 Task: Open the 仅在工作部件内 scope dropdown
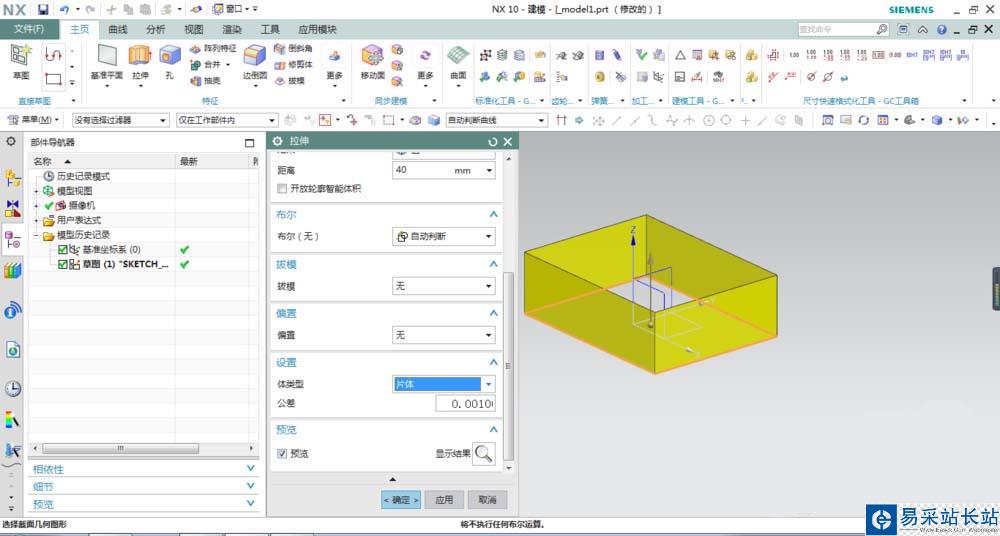pyautogui.click(x=227, y=120)
